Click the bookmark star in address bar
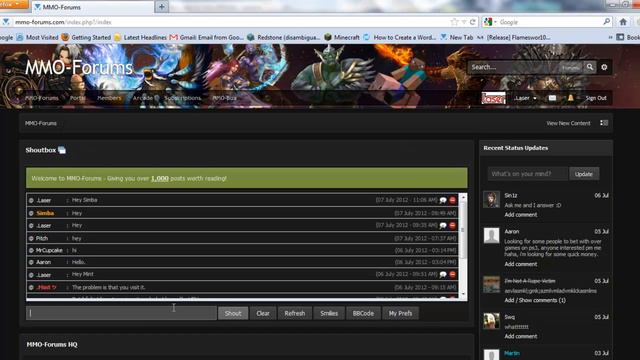Viewport: 640px width, 360px height. (454, 22)
